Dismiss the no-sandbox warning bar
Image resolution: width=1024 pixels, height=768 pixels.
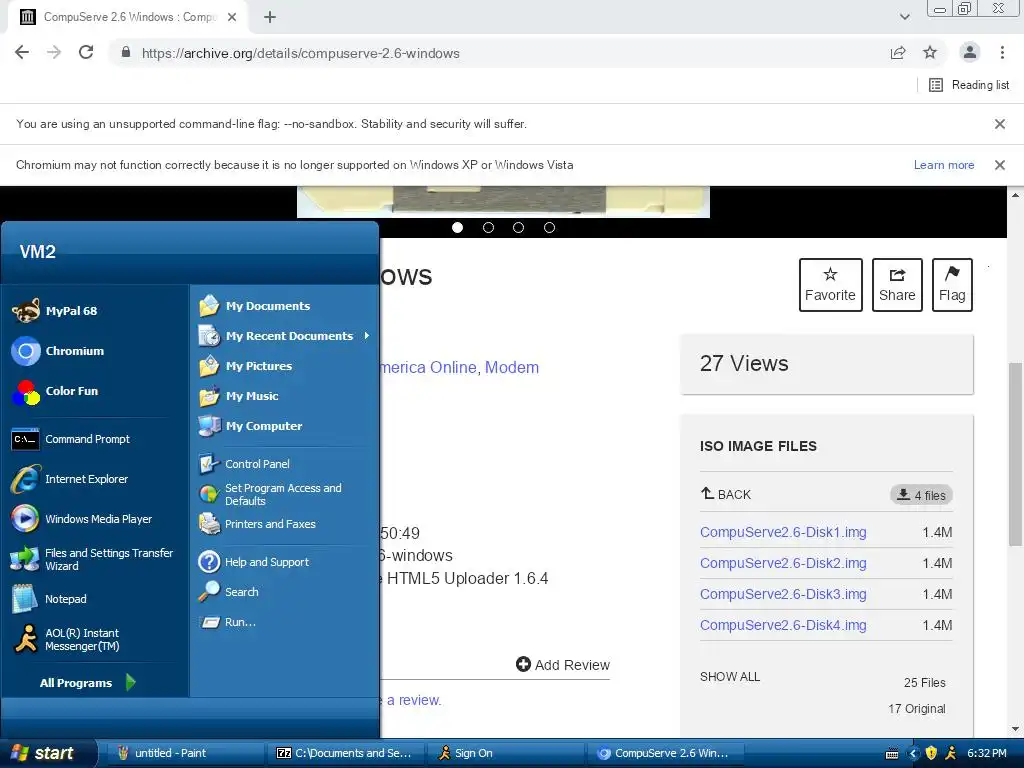click(999, 123)
